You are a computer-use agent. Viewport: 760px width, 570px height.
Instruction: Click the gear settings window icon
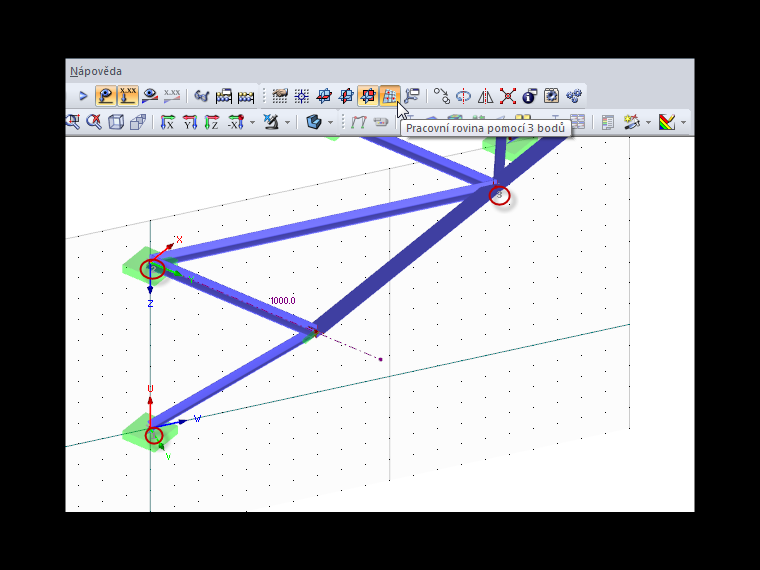(551, 96)
